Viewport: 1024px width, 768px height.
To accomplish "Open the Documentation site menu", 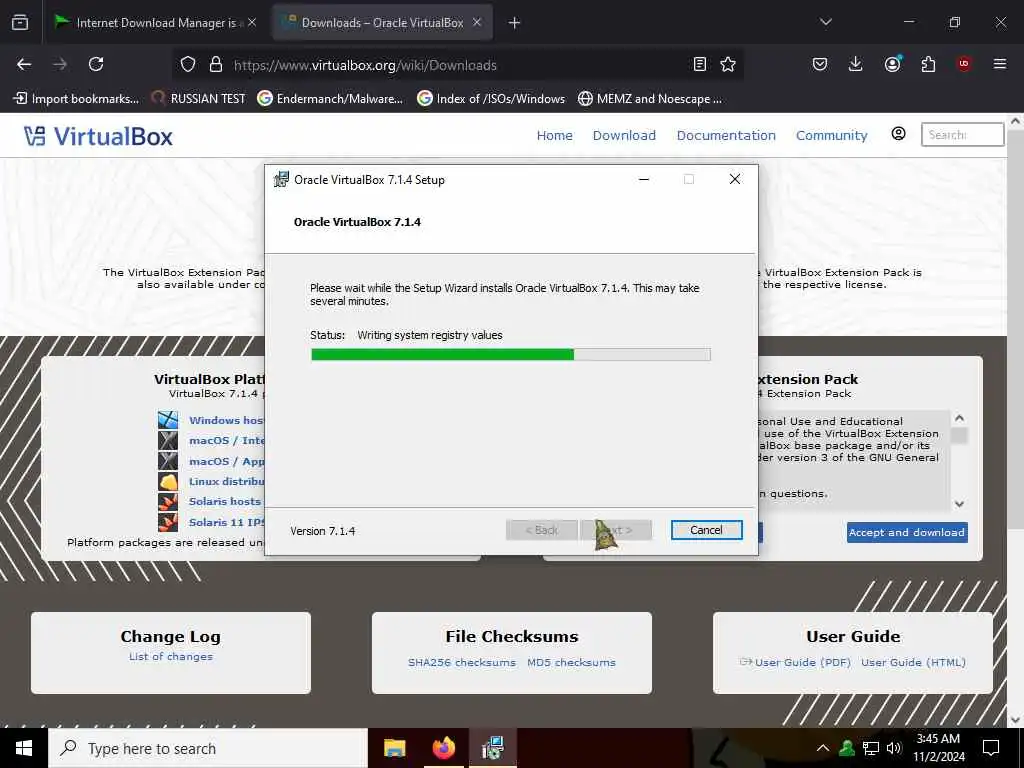I will coord(726,135).
